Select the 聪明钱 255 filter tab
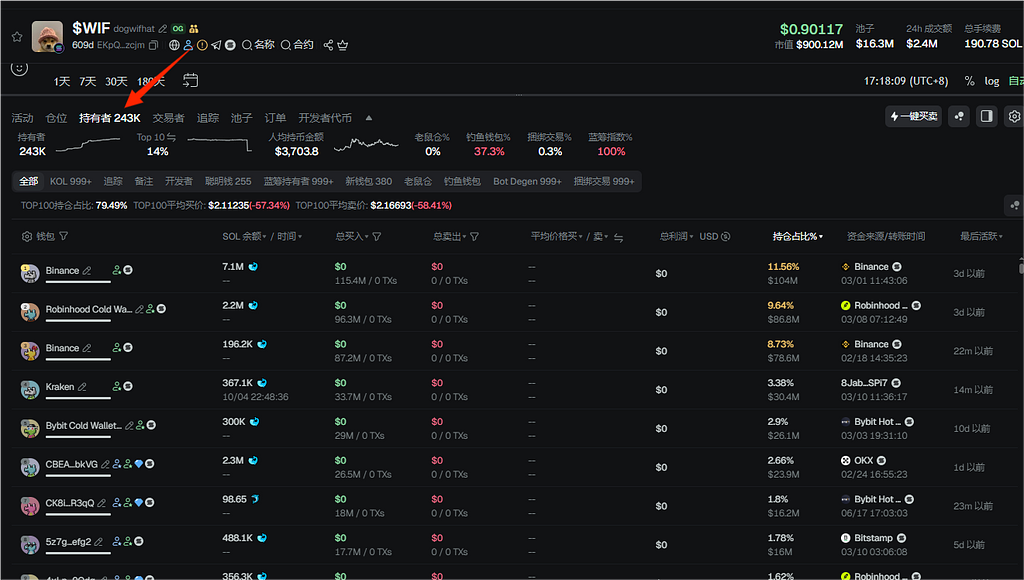Screen dimensions: 1024x580 pos(228,181)
